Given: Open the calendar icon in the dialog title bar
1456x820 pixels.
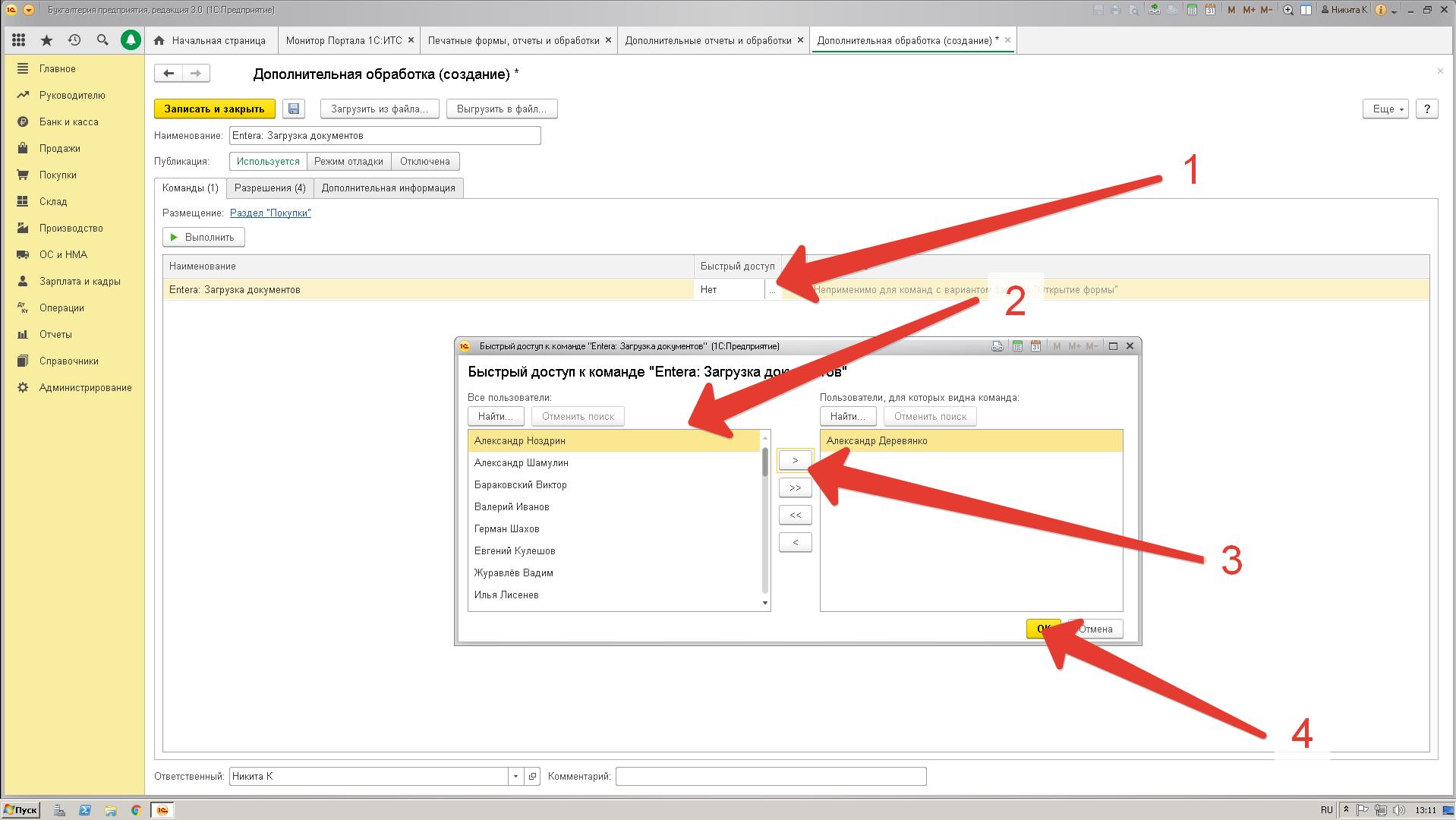Looking at the screenshot, I should tap(1035, 346).
